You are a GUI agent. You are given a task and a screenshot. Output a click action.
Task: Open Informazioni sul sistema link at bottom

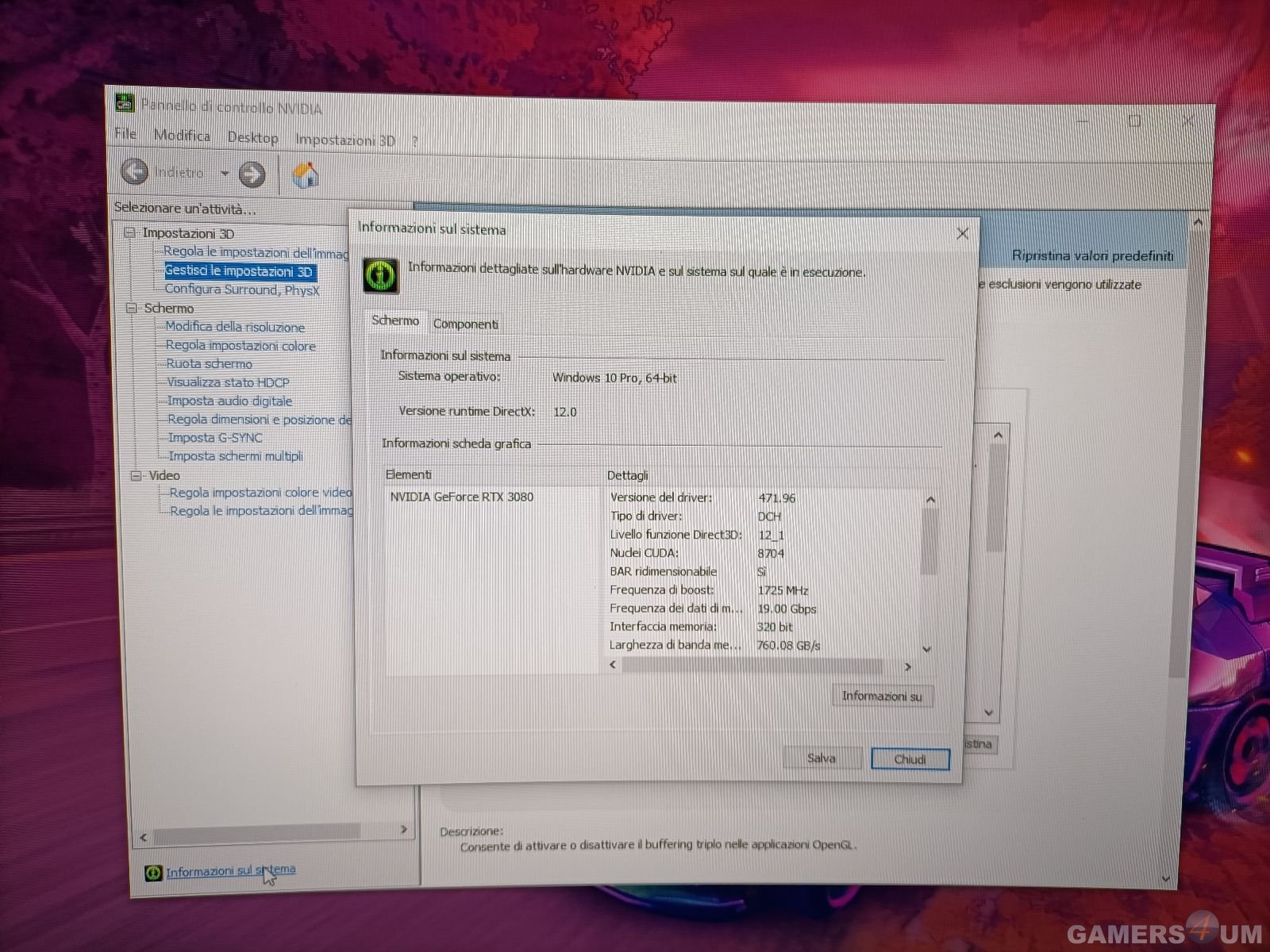pyautogui.click(x=230, y=871)
